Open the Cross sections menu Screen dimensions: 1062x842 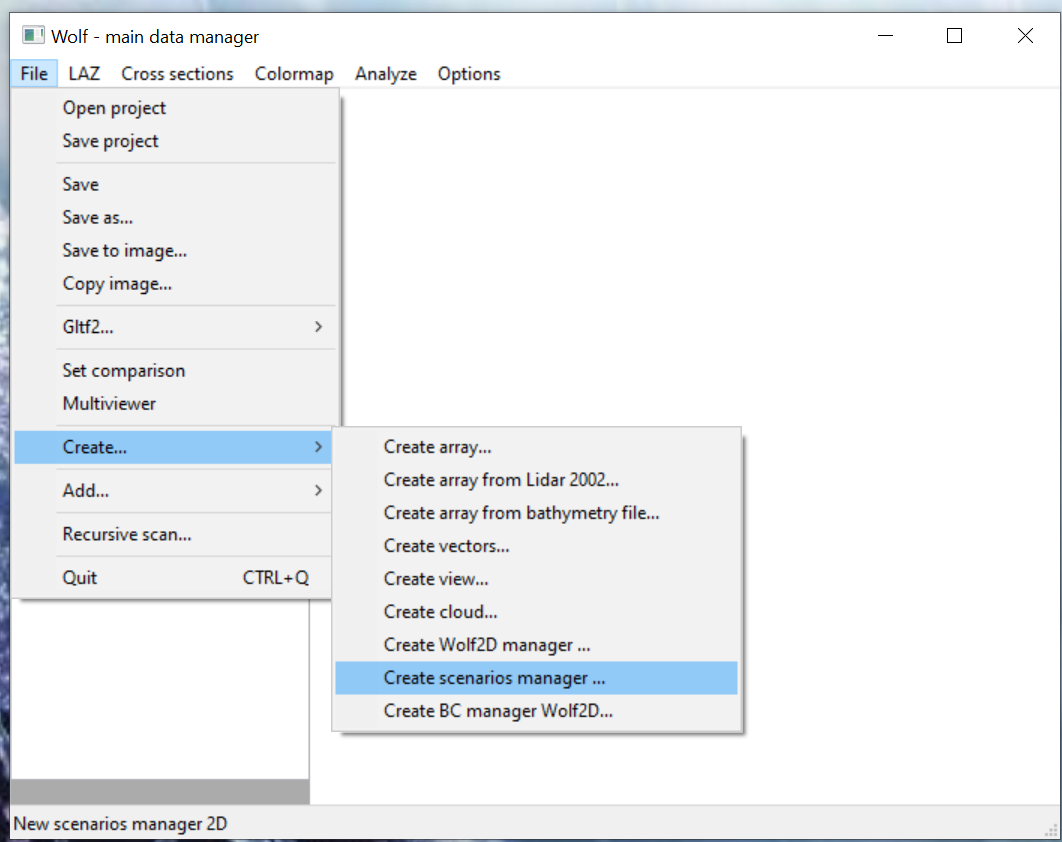pyautogui.click(x=177, y=74)
